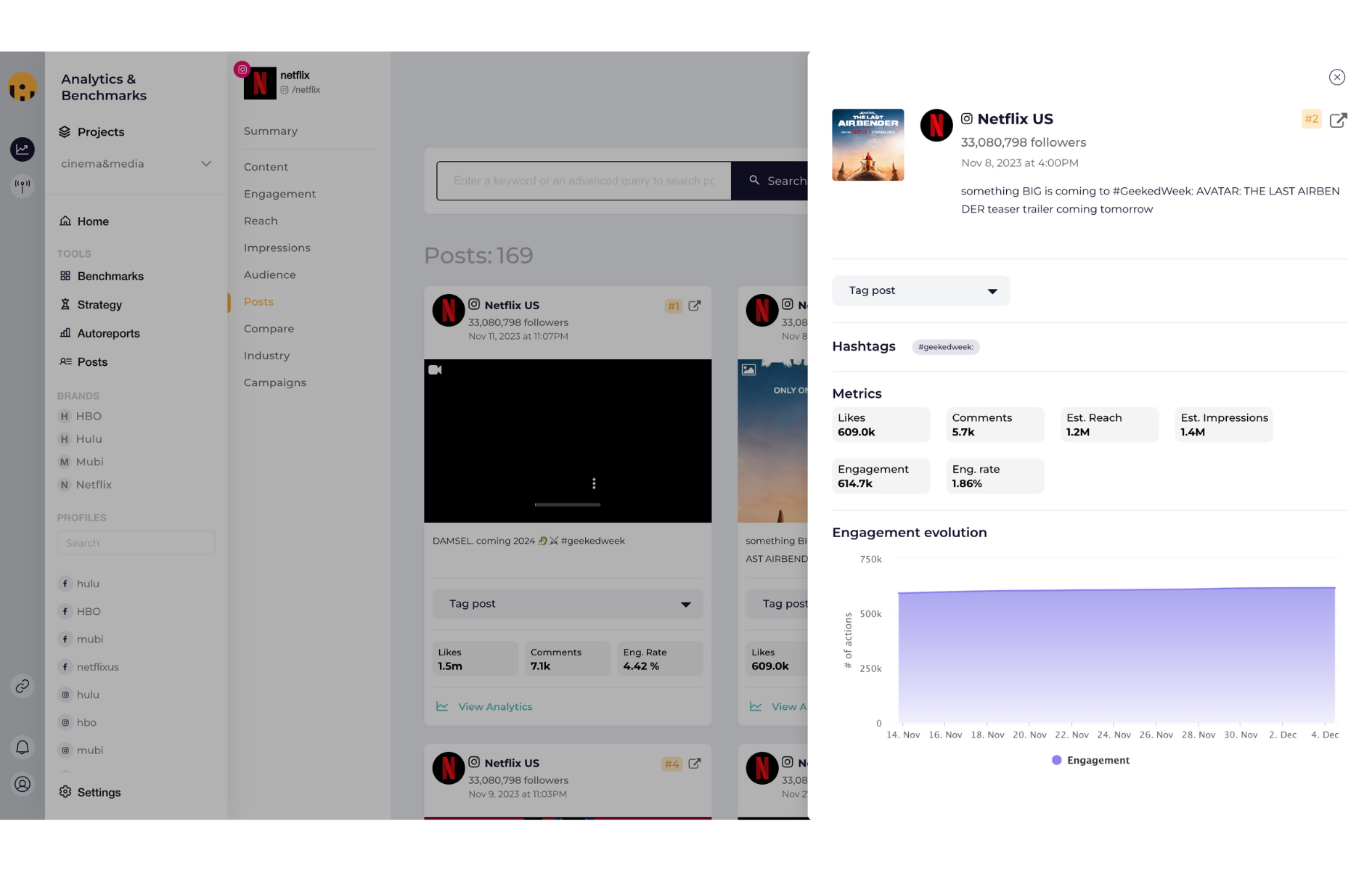The image size is (1372, 871).
Task: Open Tag post dropdown on second post card
Action: coord(777,604)
